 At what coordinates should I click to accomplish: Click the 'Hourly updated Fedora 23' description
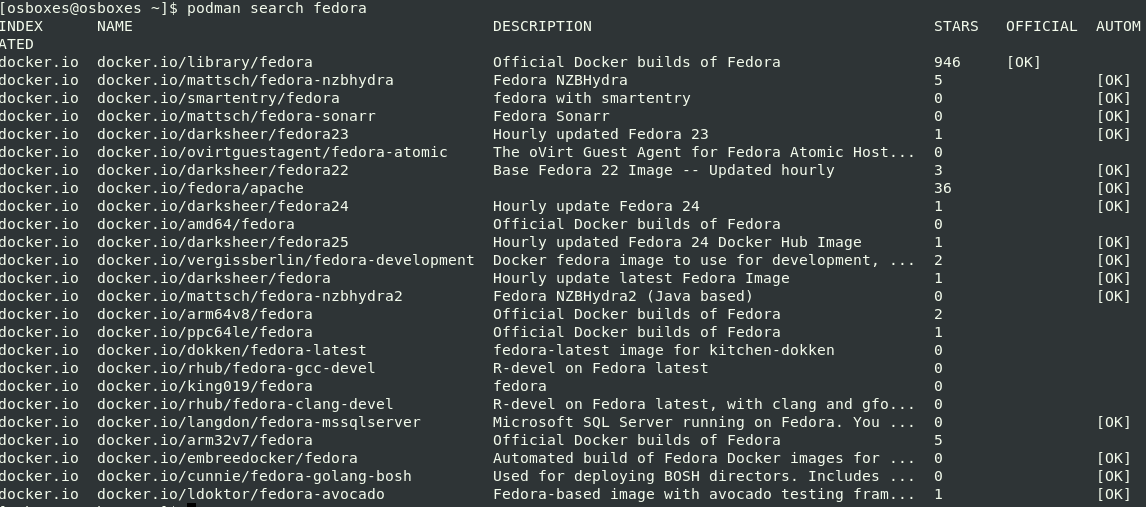pyautogui.click(x=601, y=134)
